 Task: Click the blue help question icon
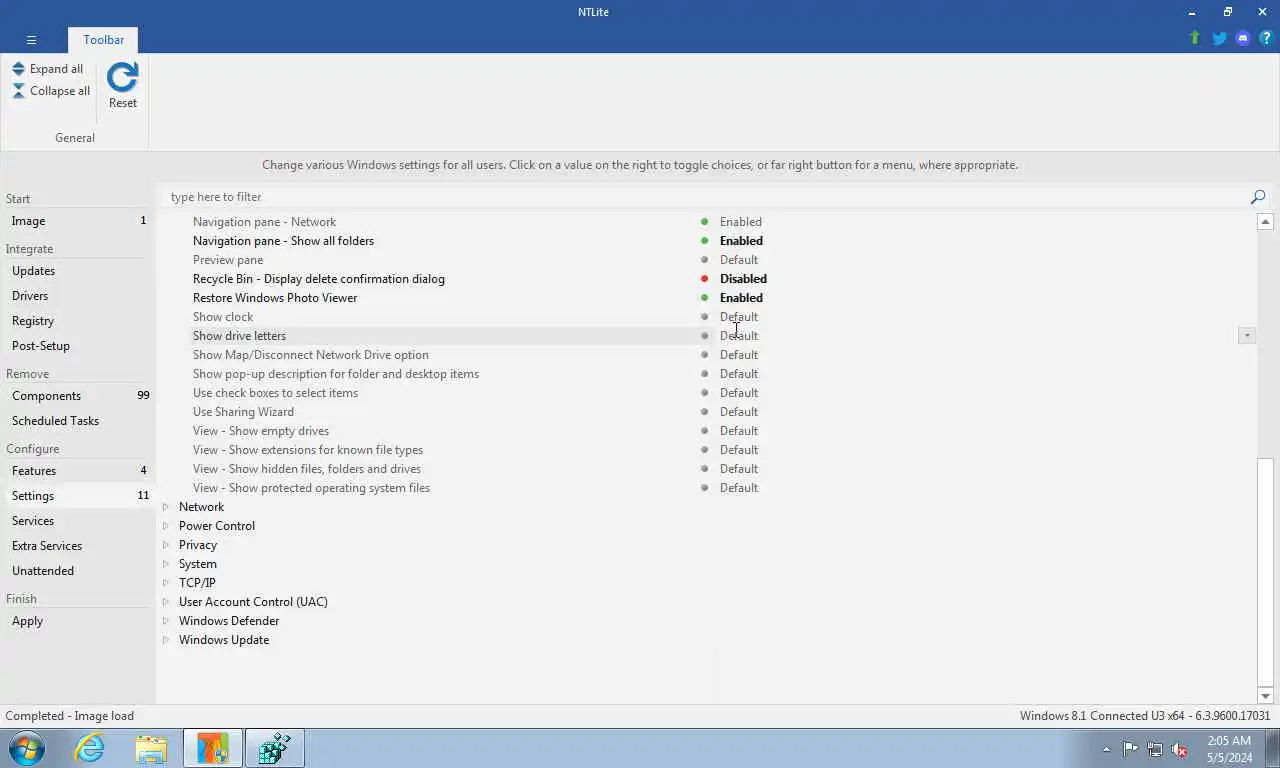(x=1266, y=38)
